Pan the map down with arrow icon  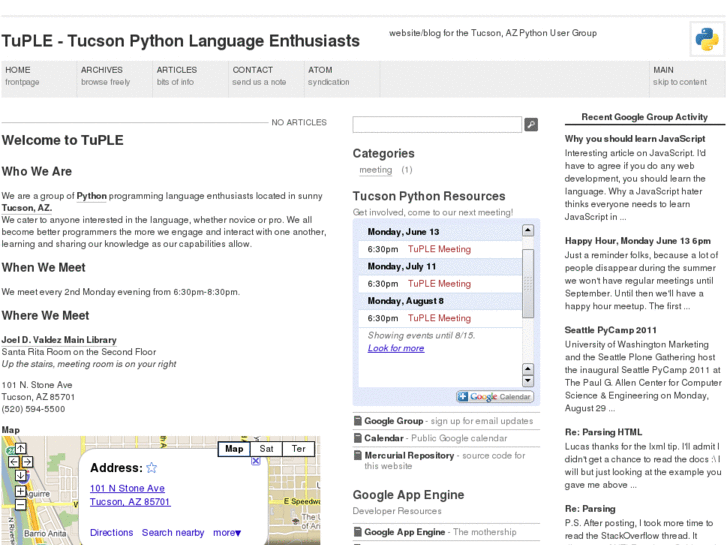[20, 475]
